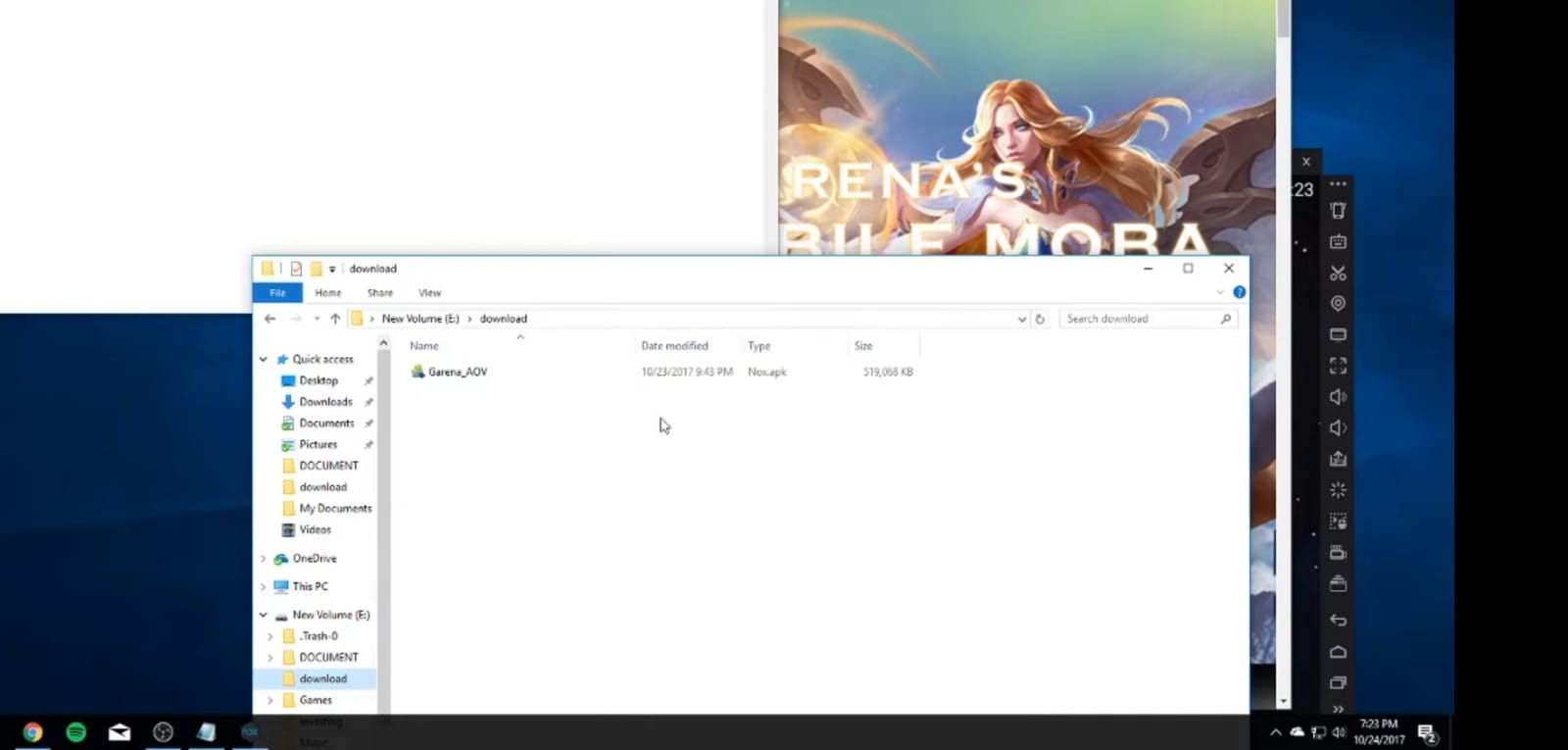The image size is (1568, 750).
Task: Click the Explorer back navigation arrow
Action: coord(269,319)
